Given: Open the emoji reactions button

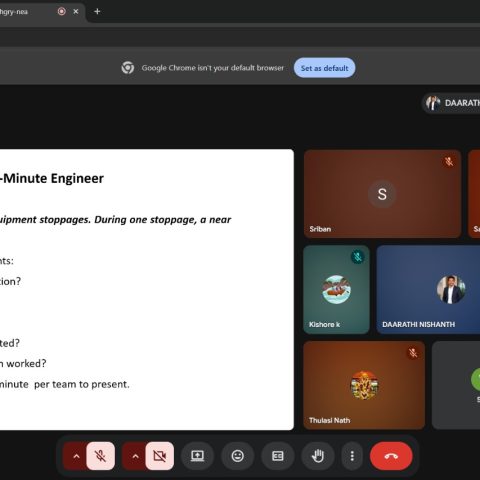Looking at the screenshot, I should [x=237, y=456].
